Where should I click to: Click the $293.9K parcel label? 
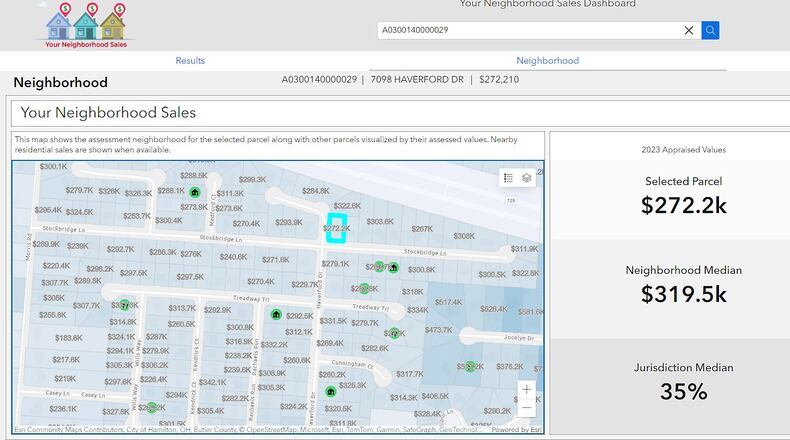point(289,222)
